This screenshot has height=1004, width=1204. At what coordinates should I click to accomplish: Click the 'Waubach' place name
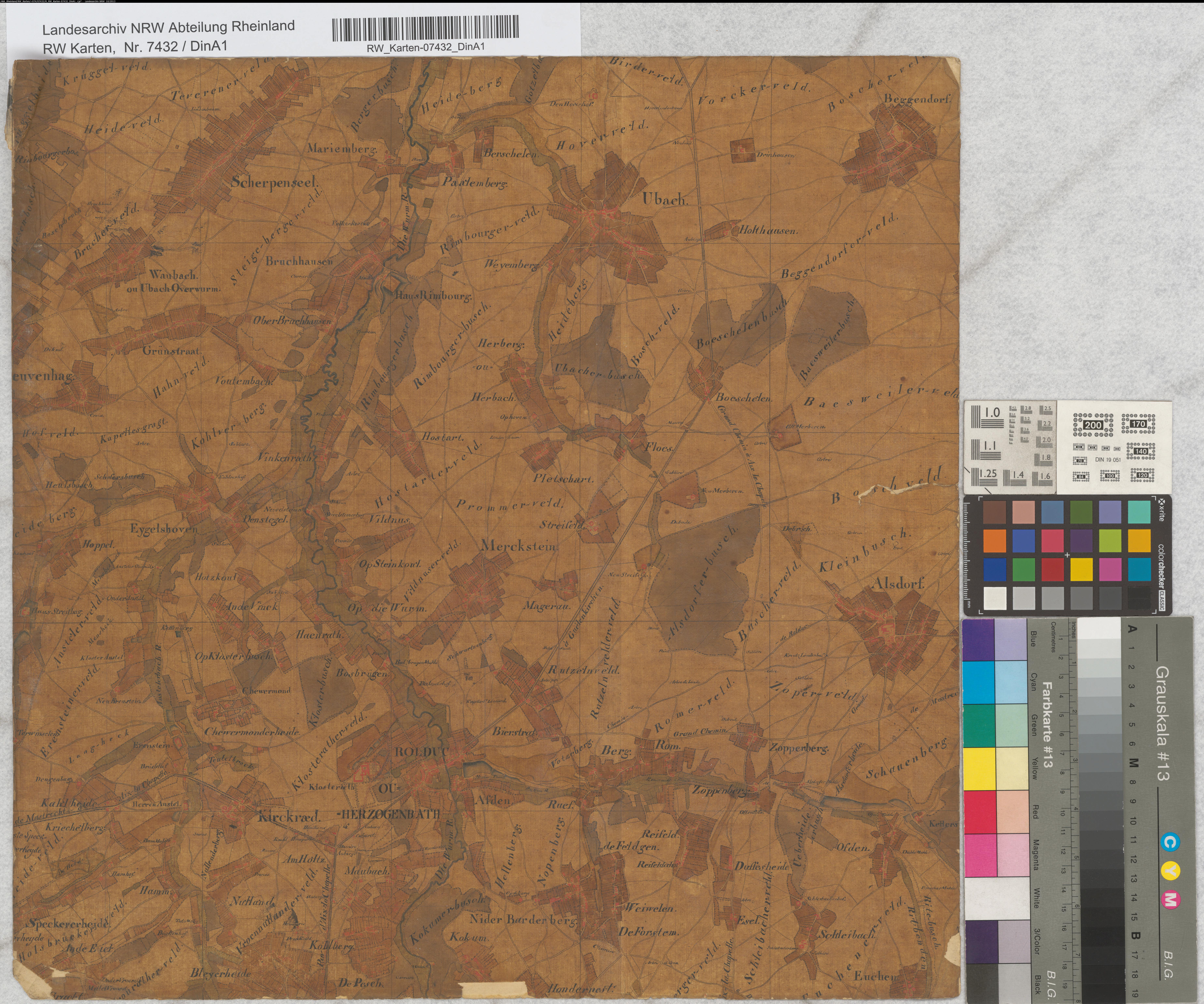tap(174, 275)
